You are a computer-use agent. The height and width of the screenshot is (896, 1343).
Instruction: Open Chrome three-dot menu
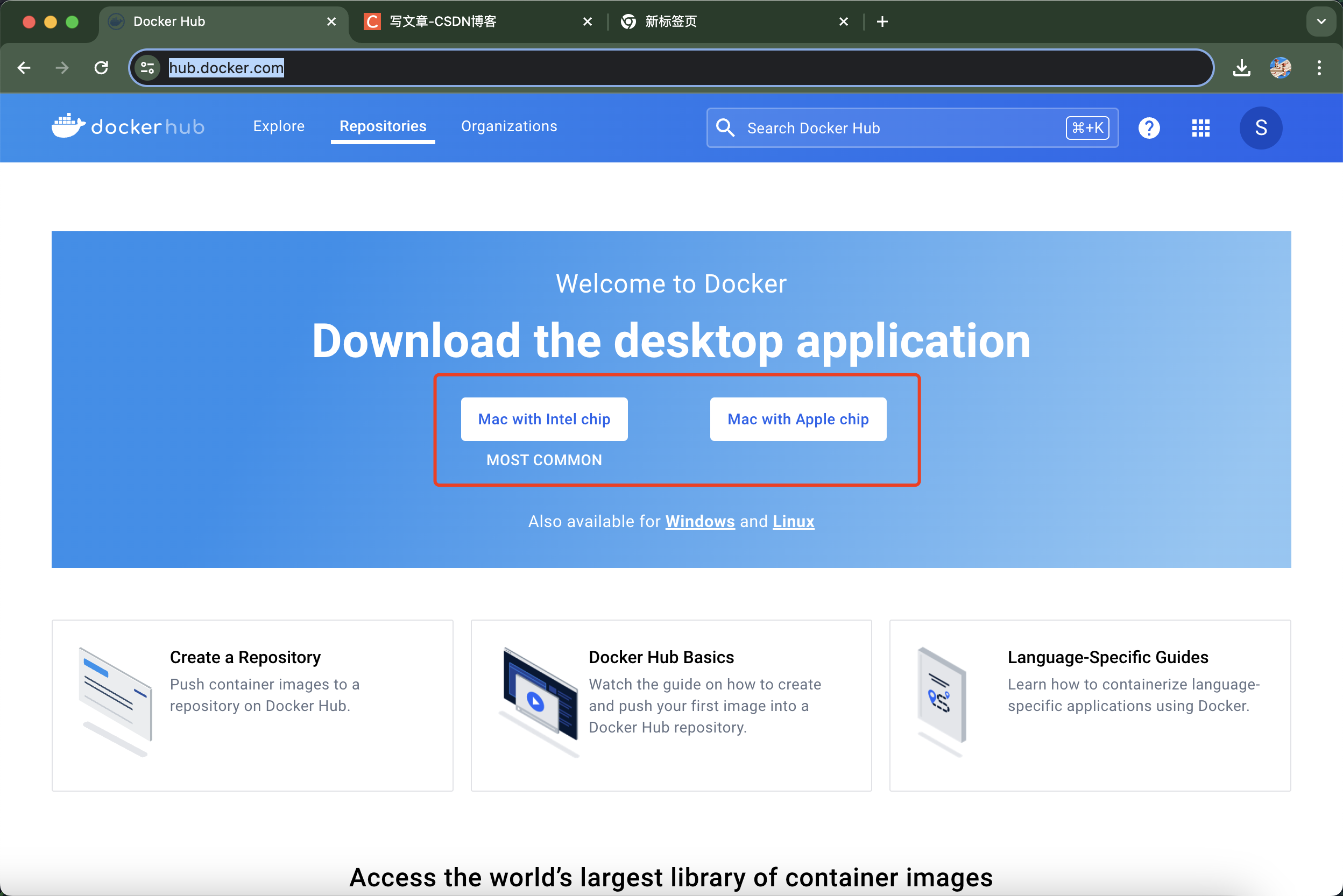pyautogui.click(x=1319, y=68)
